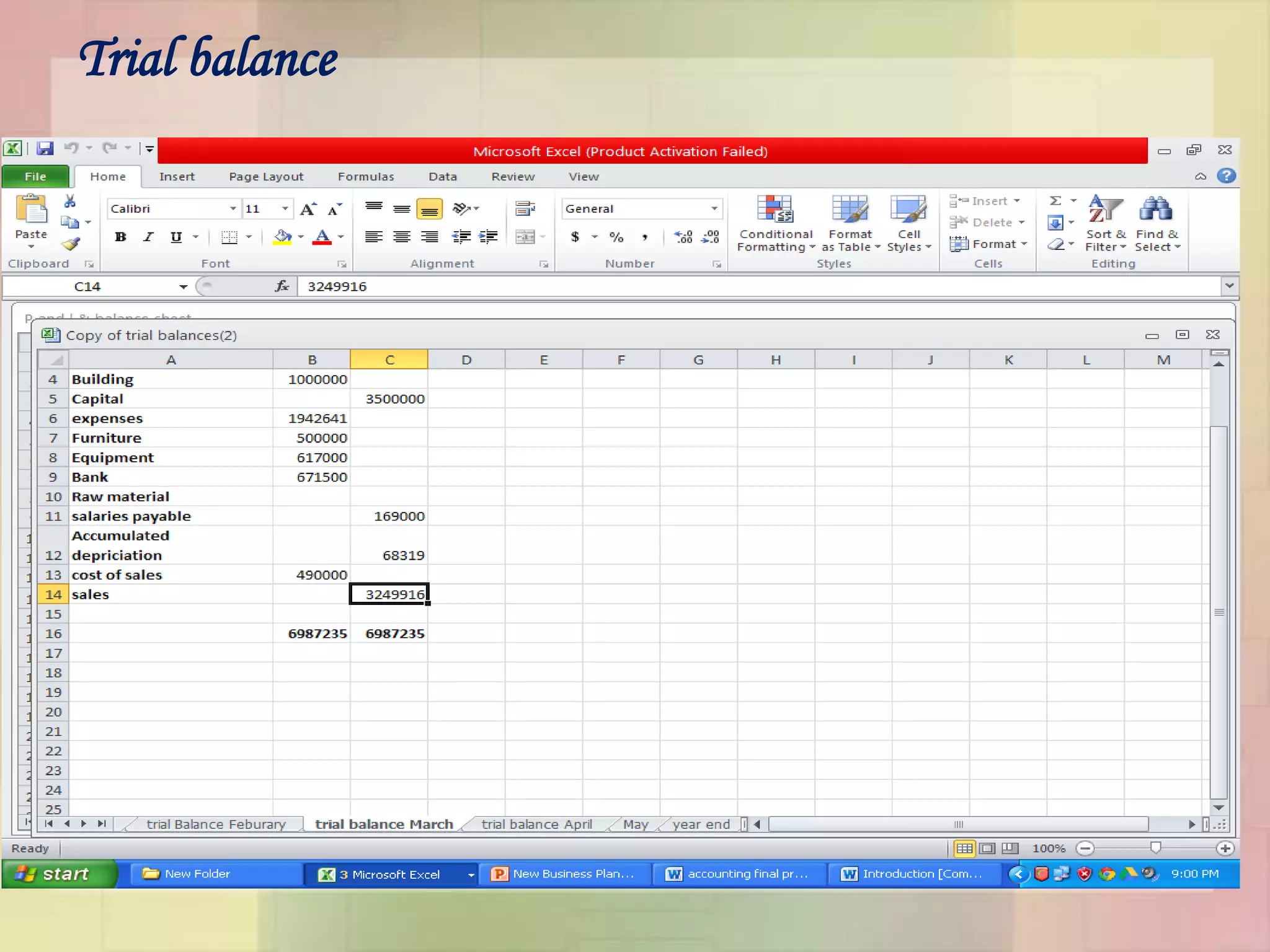Image resolution: width=1270 pixels, height=952 pixels.
Task: Click the Undo arrow icon
Action: coord(71,148)
